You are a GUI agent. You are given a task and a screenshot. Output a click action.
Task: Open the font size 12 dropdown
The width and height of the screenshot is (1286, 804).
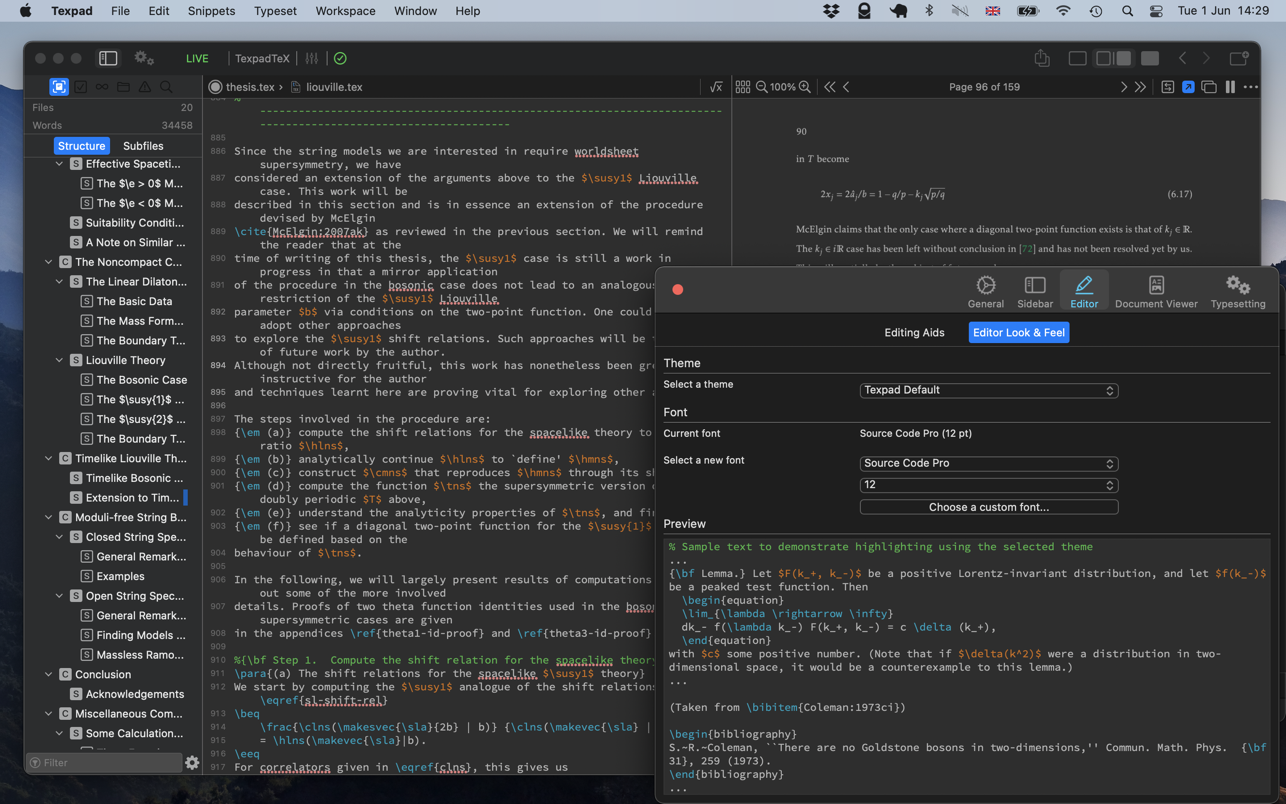[x=989, y=485]
